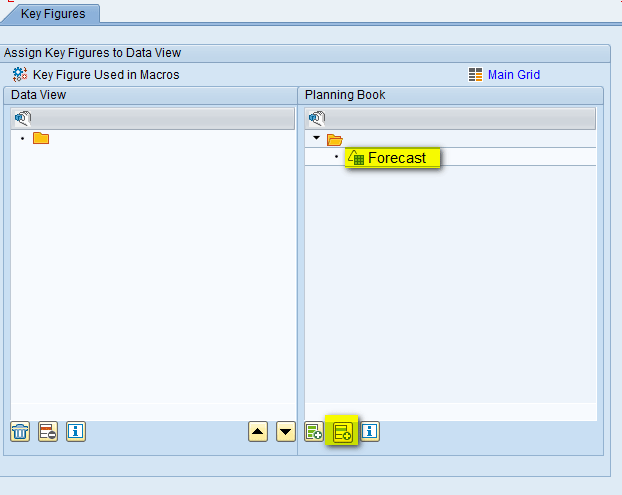622x495 pixels.
Task: Click the highlighted yellow add key figure icon
Action: [x=343, y=432]
